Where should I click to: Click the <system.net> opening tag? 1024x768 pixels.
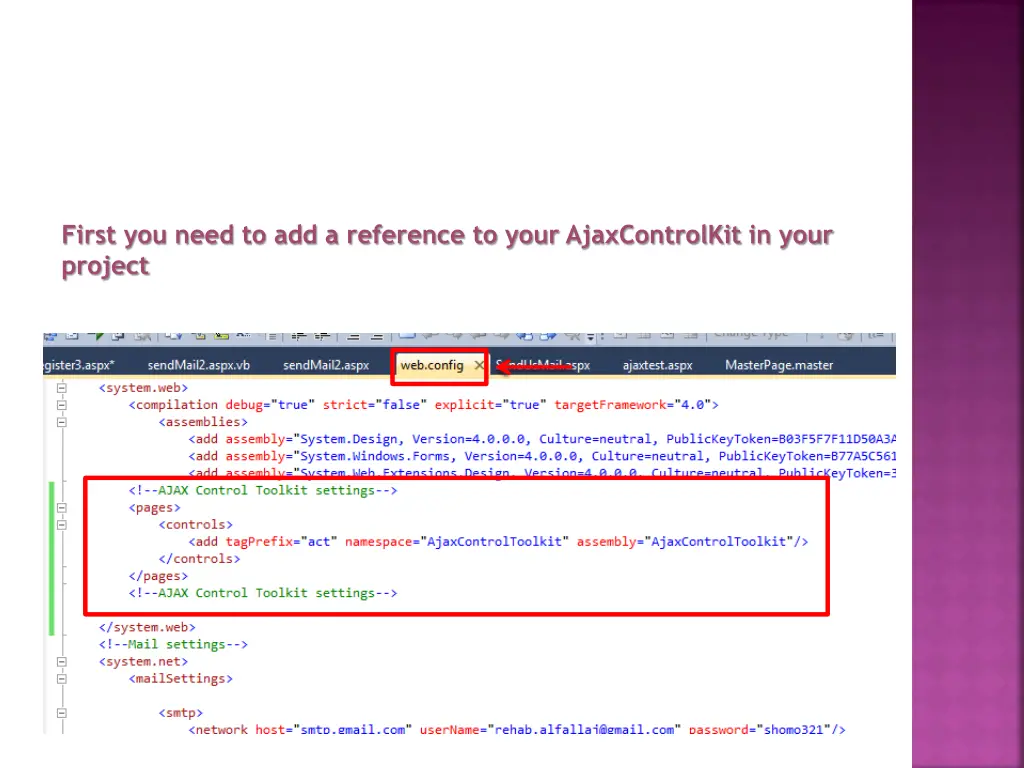[x=143, y=662]
